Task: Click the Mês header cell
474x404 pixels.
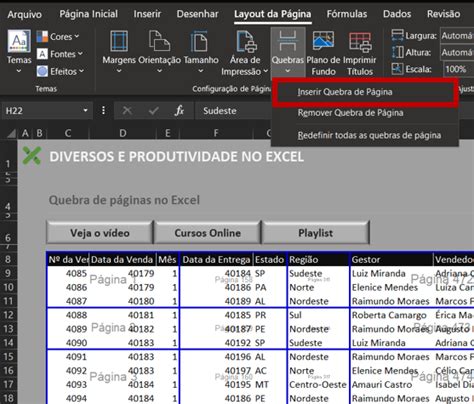Action: (168, 260)
